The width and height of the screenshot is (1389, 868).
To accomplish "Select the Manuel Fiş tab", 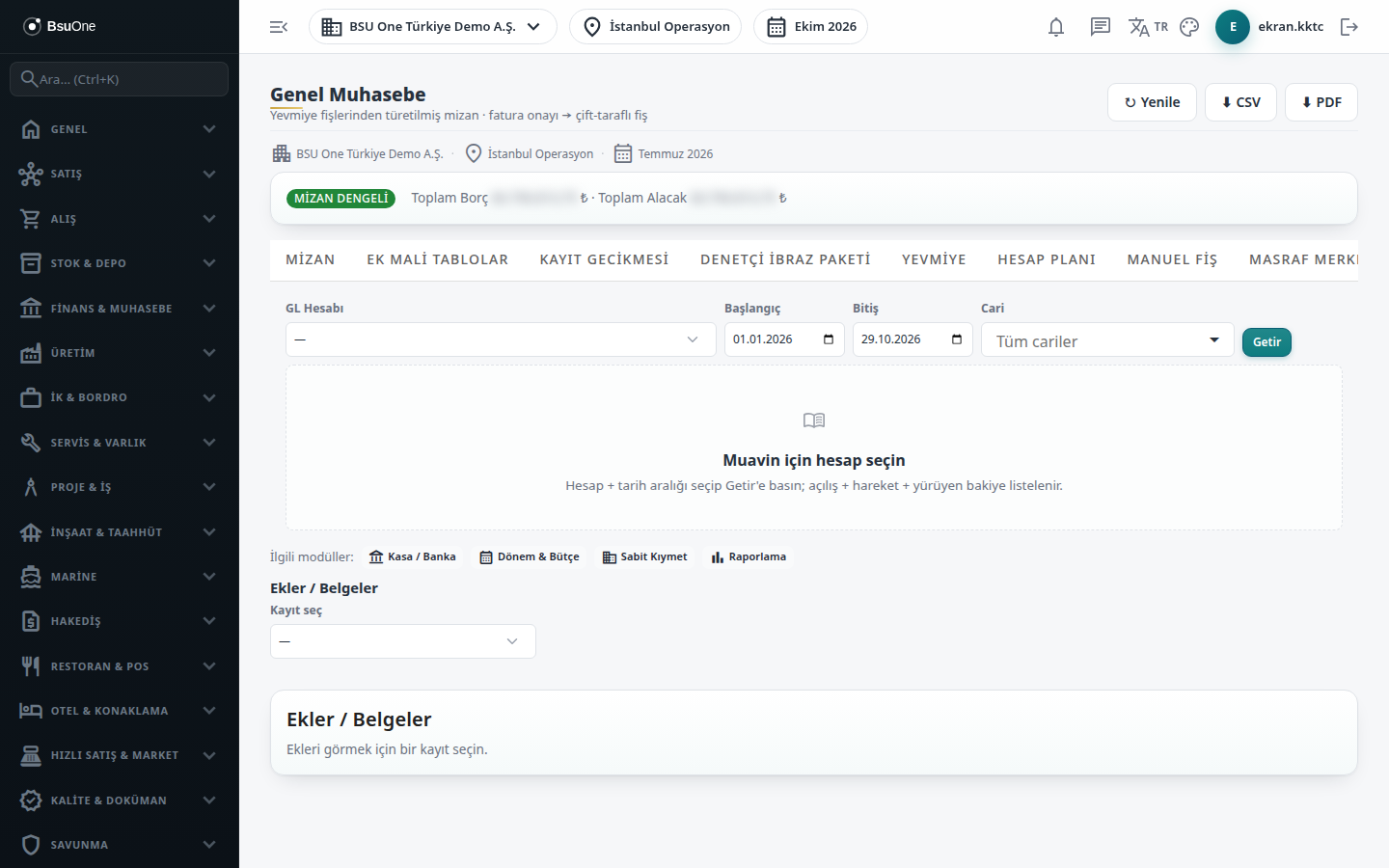I will (1172, 259).
